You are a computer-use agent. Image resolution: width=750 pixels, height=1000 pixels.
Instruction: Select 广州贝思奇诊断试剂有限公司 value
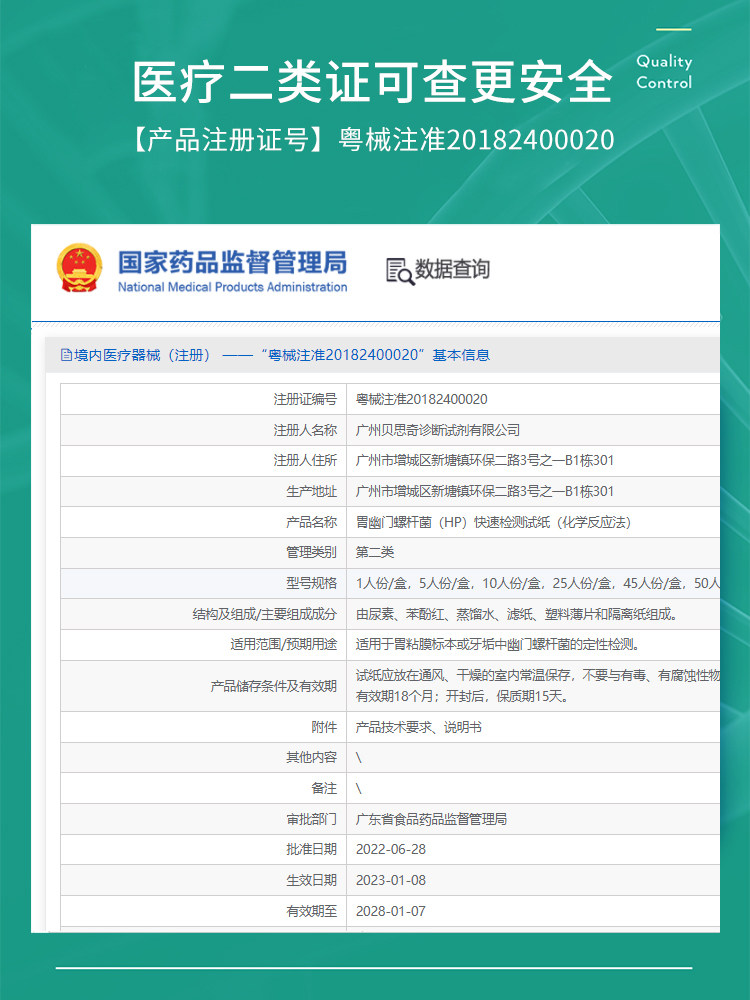(438, 430)
